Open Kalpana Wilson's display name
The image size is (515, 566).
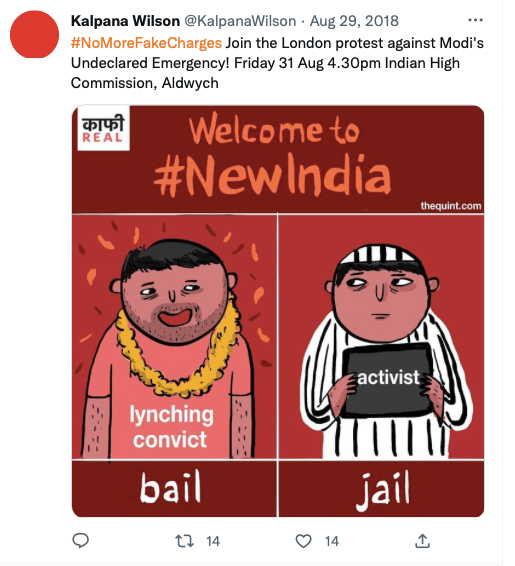pyautogui.click(x=125, y=21)
